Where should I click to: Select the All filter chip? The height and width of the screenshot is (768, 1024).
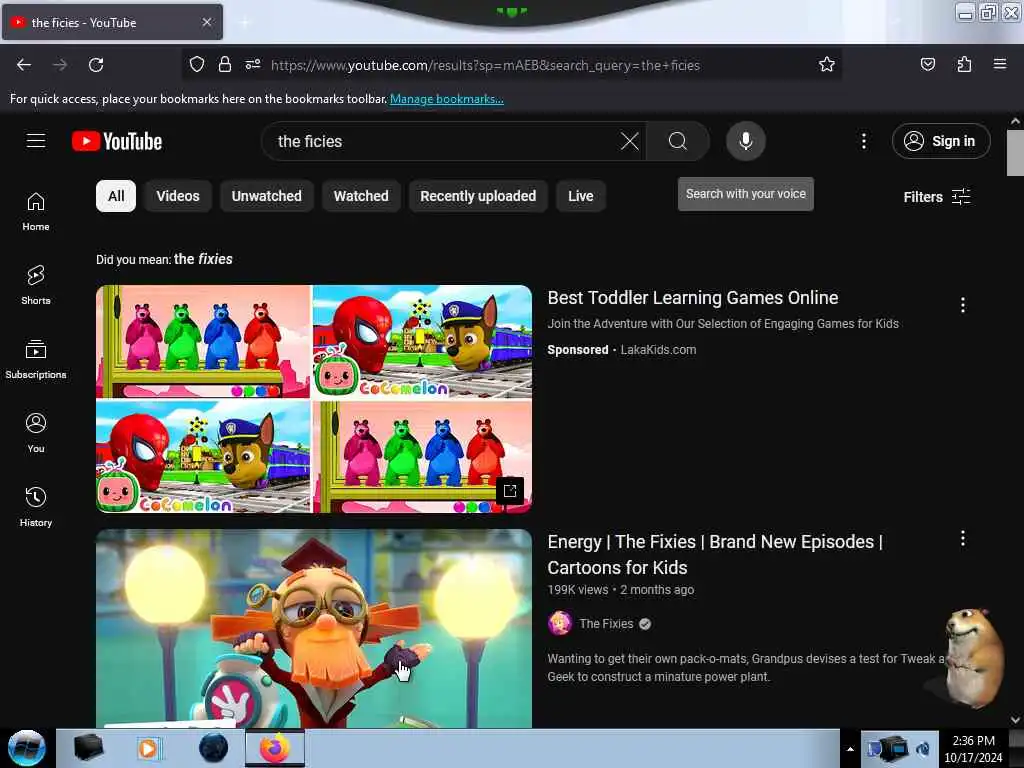116,196
